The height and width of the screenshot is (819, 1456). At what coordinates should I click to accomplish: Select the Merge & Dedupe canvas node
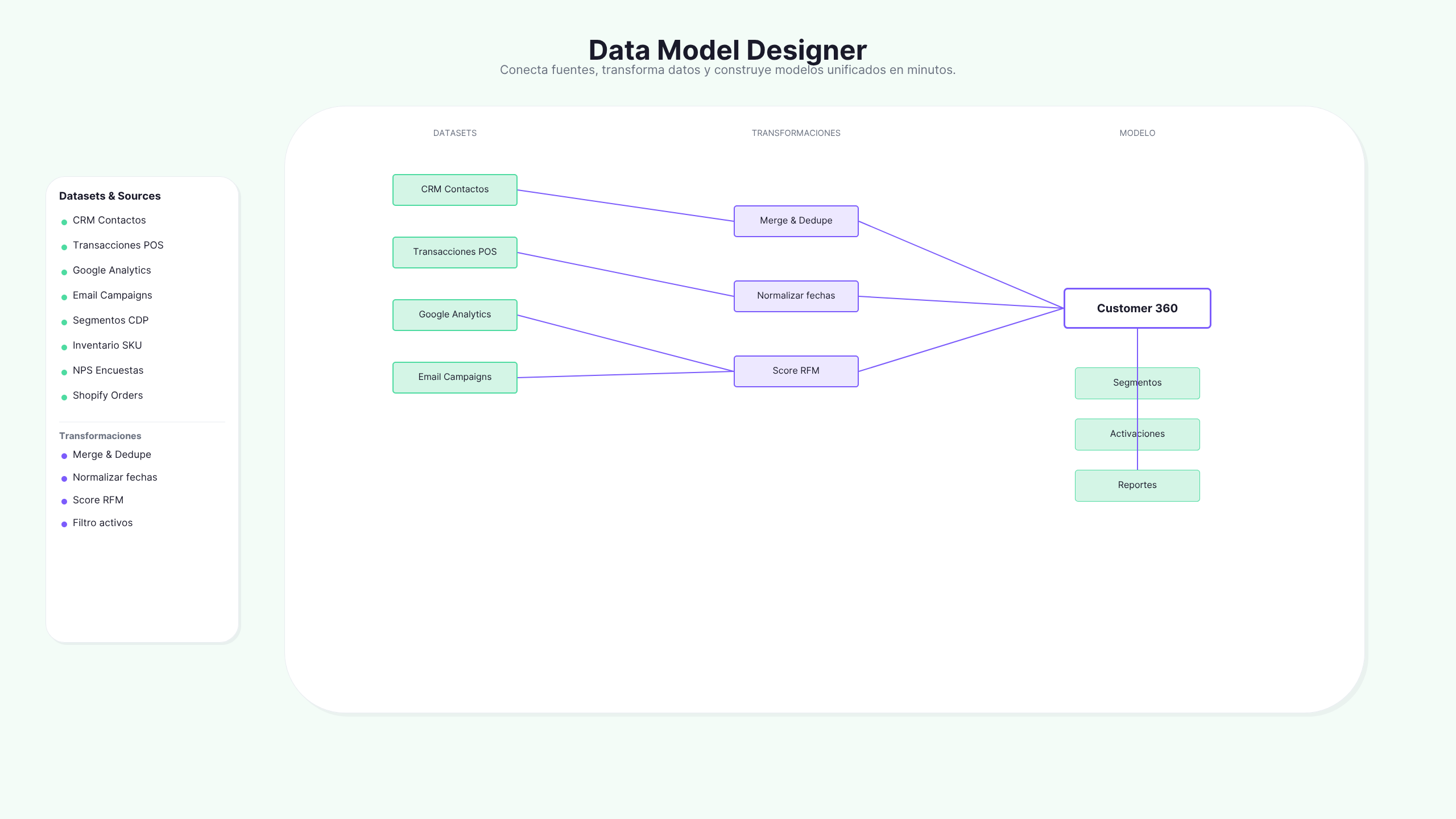coord(796,221)
